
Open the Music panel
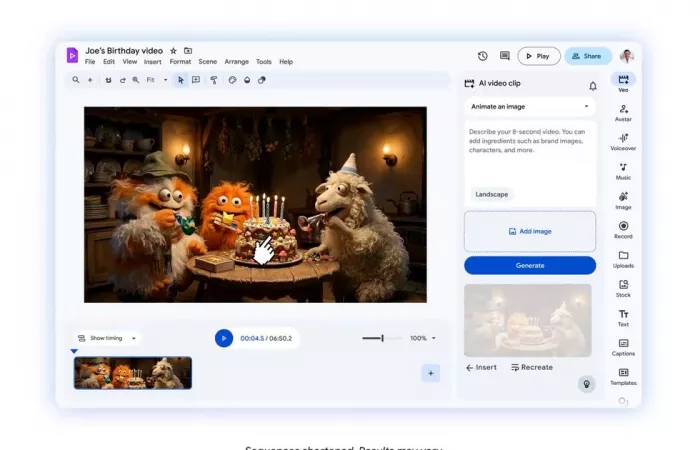623,170
